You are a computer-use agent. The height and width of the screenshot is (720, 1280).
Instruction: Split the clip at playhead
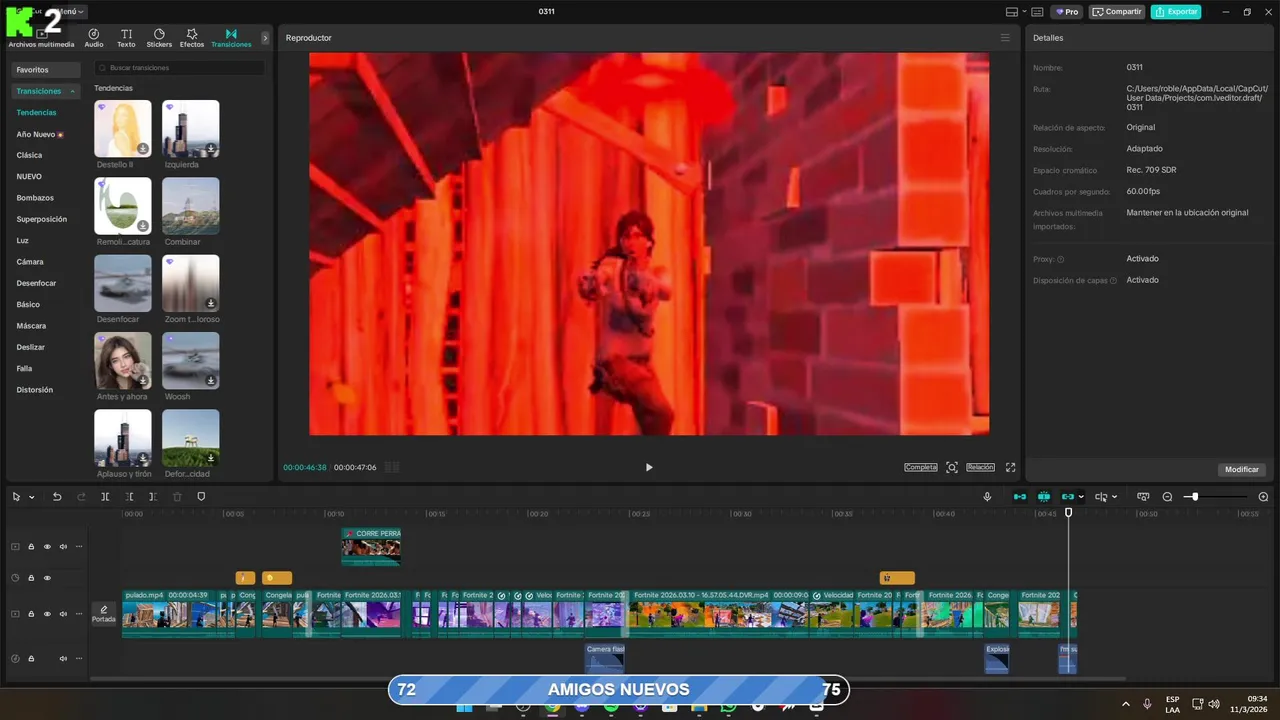tap(105, 497)
